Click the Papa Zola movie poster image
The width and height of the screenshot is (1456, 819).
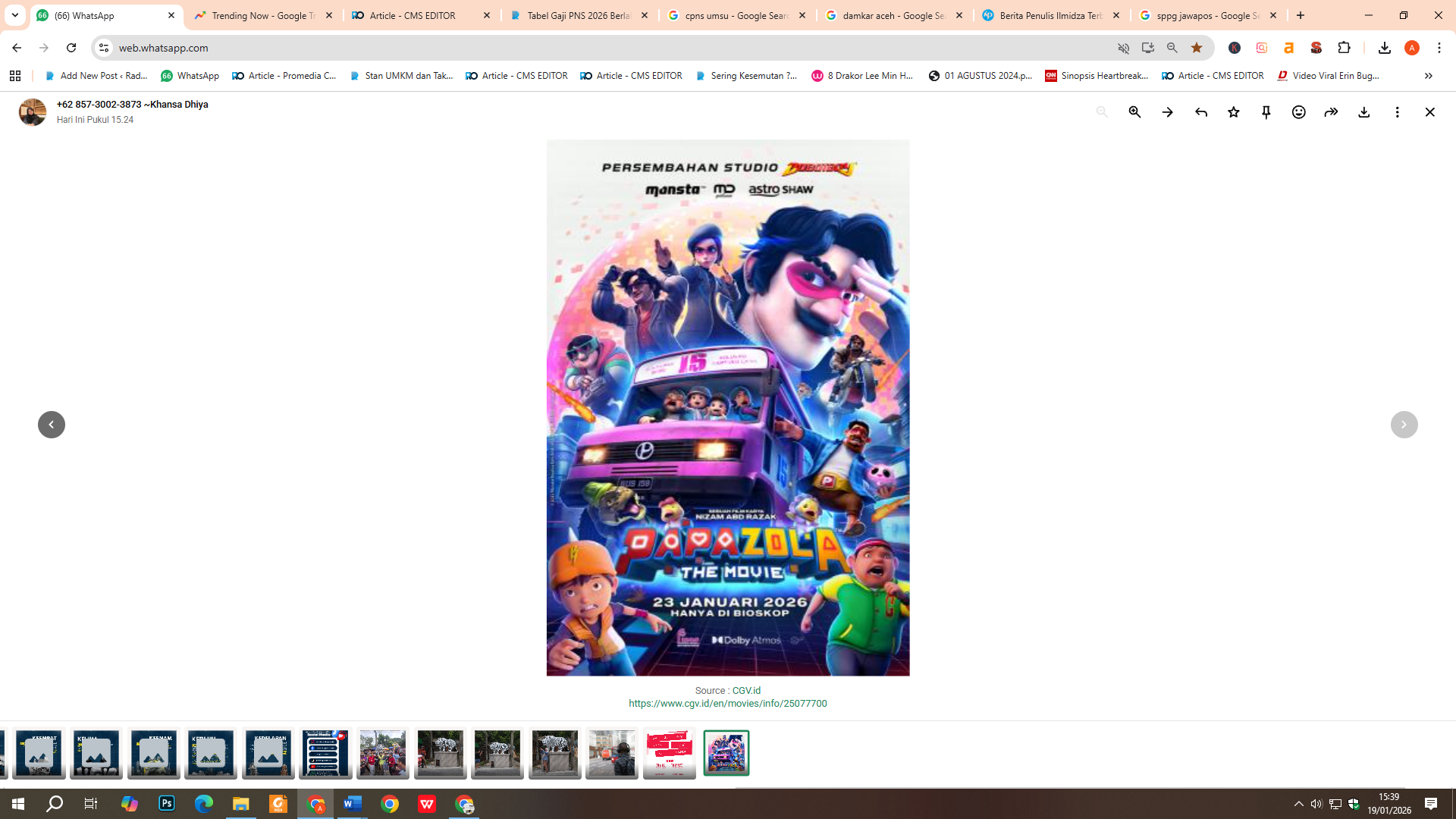click(728, 408)
